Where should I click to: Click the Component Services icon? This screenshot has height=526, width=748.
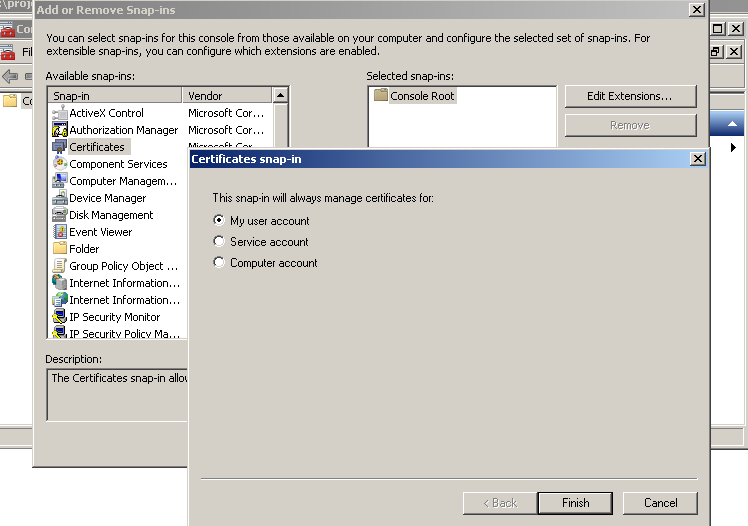coord(60,164)
